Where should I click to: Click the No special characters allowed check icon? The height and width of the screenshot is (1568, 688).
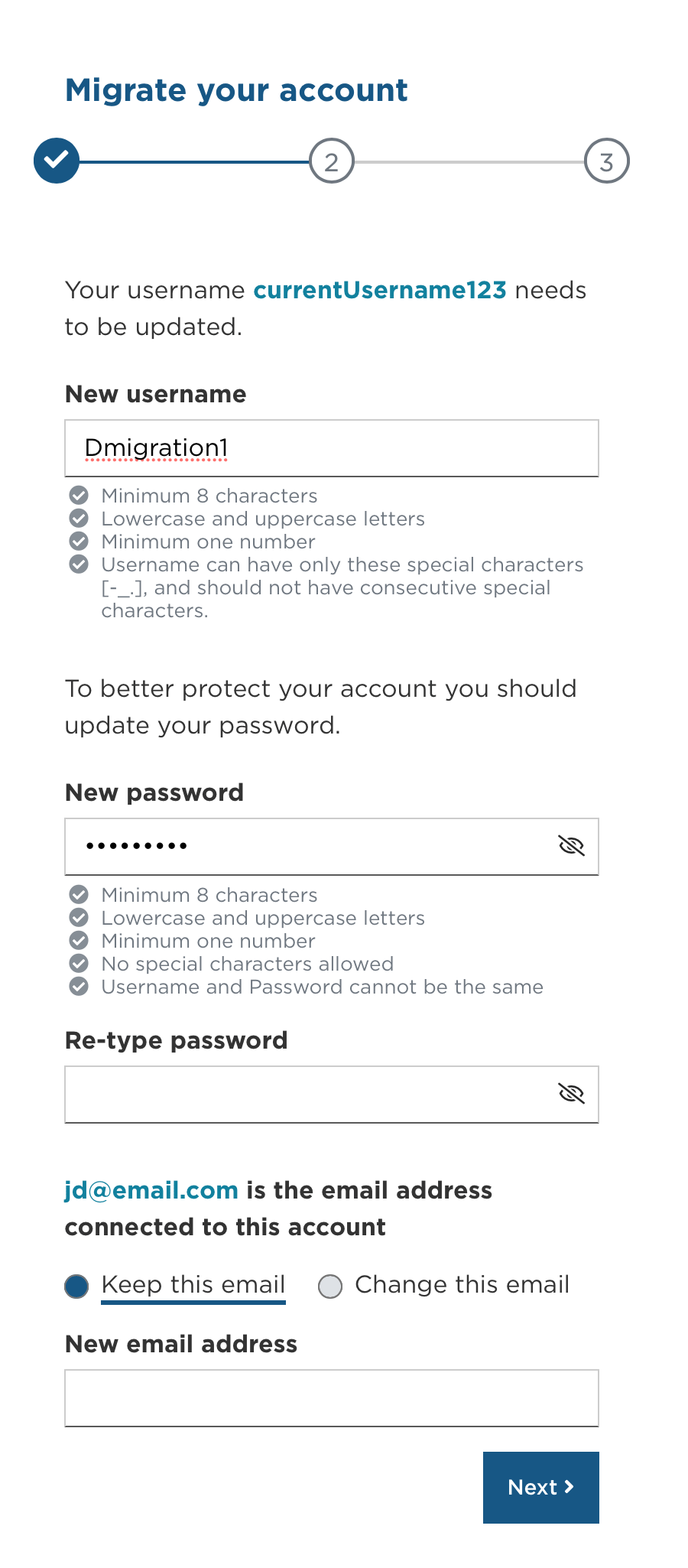(x=79, y=963)
